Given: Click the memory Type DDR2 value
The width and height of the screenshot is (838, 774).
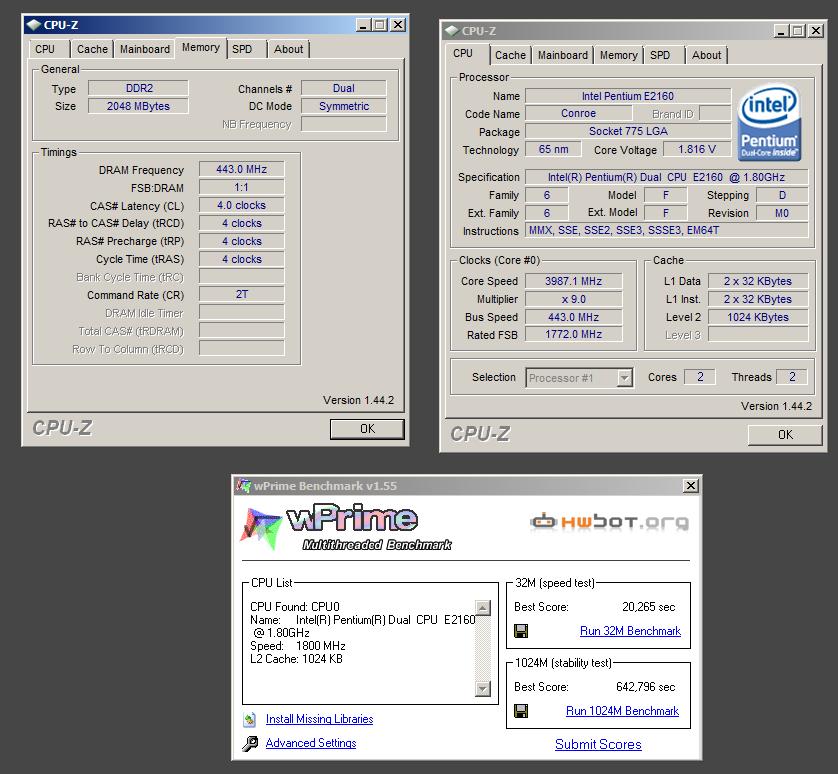Looking at the screenshot, I should click(138, 88).
